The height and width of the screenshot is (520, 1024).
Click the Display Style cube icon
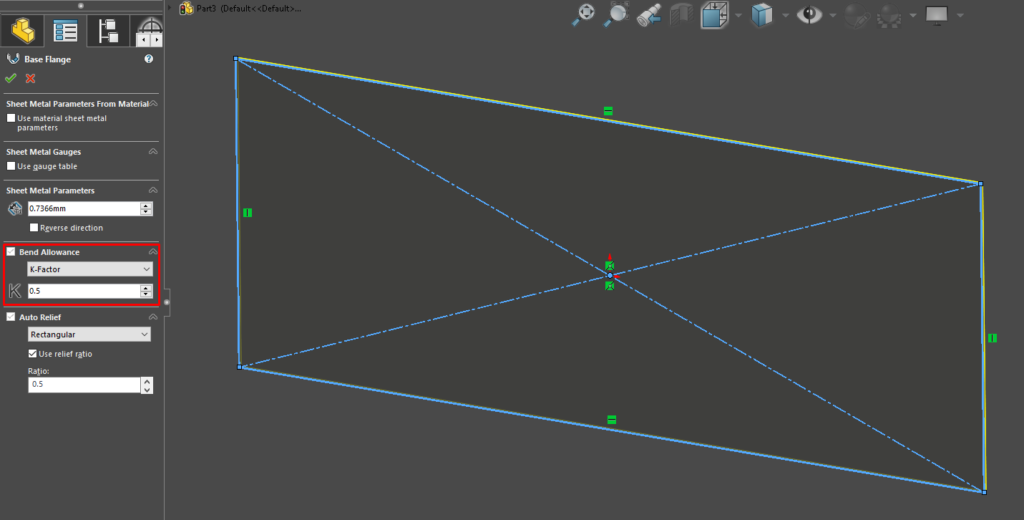click(762, 15)
